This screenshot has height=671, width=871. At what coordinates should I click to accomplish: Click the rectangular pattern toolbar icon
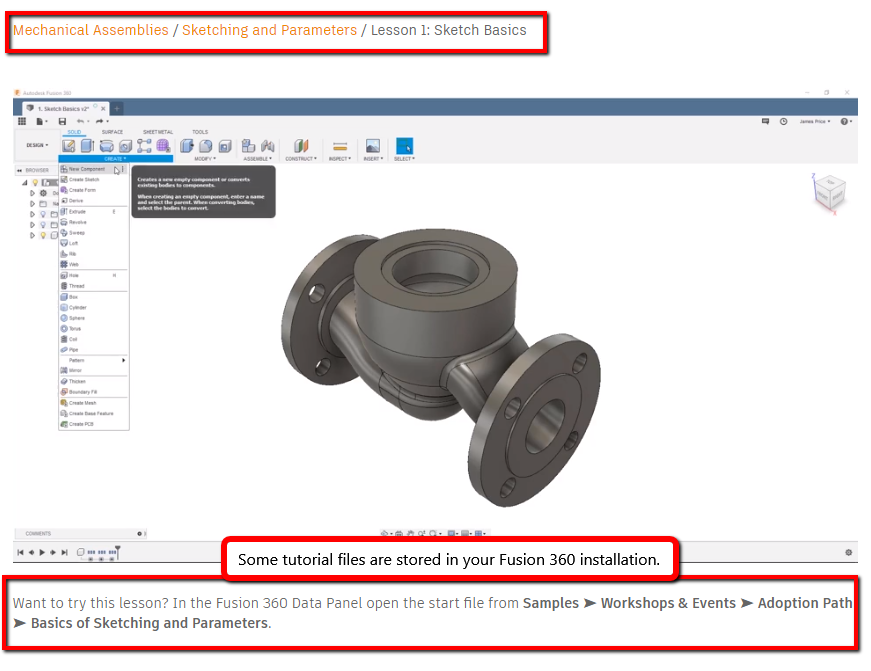[144, 146]
